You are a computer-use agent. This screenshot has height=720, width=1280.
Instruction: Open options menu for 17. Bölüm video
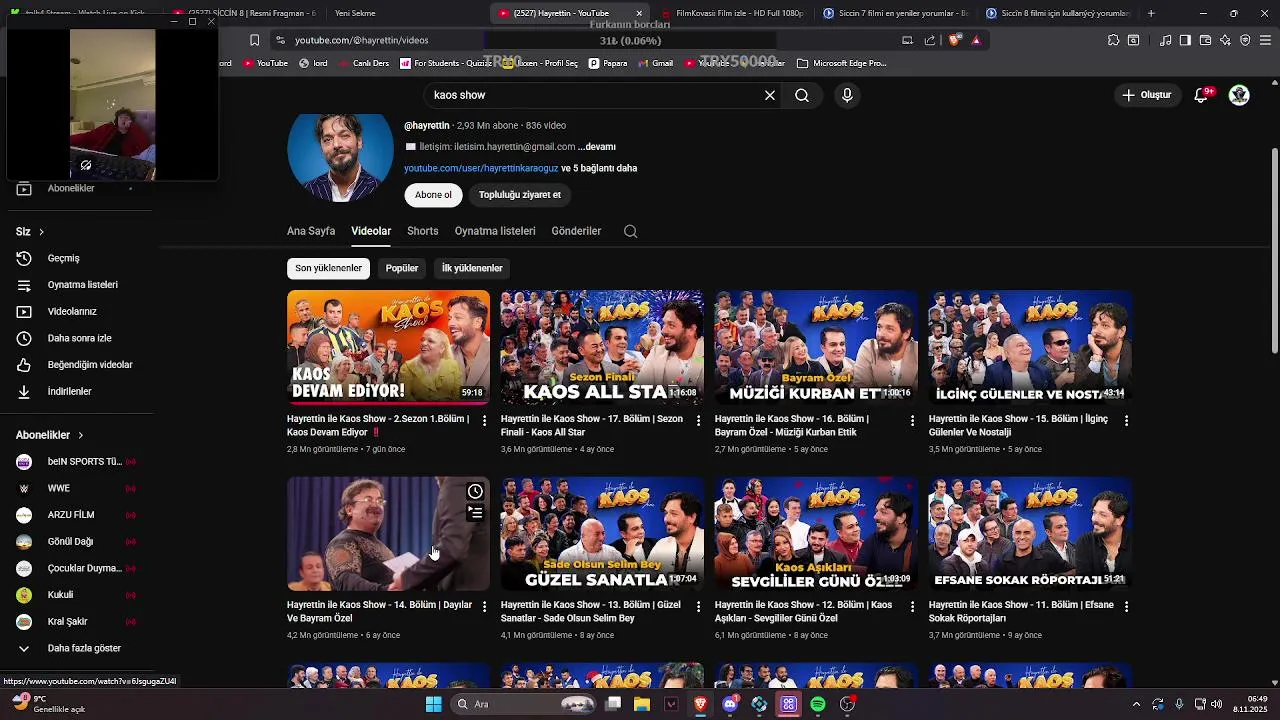point(698,421)
